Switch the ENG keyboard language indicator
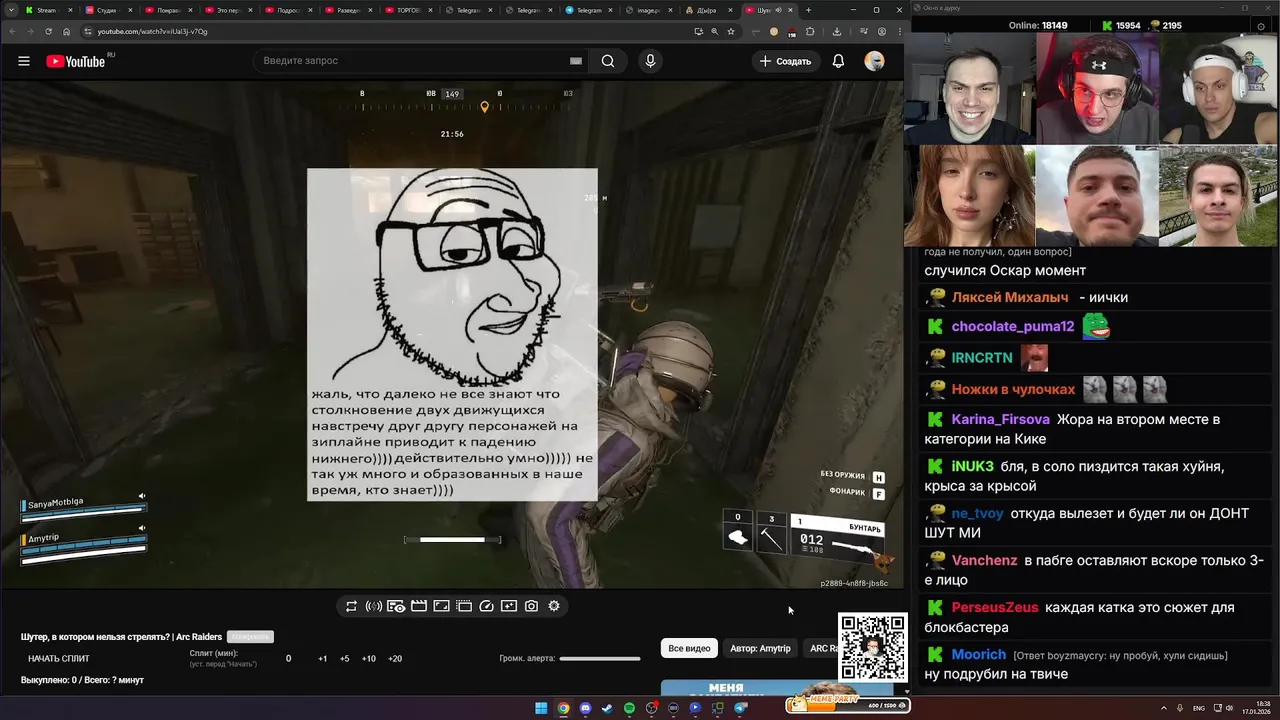Image resolution: width=1280 pixels, height=720 pixels. click(x=1199, y=708)
